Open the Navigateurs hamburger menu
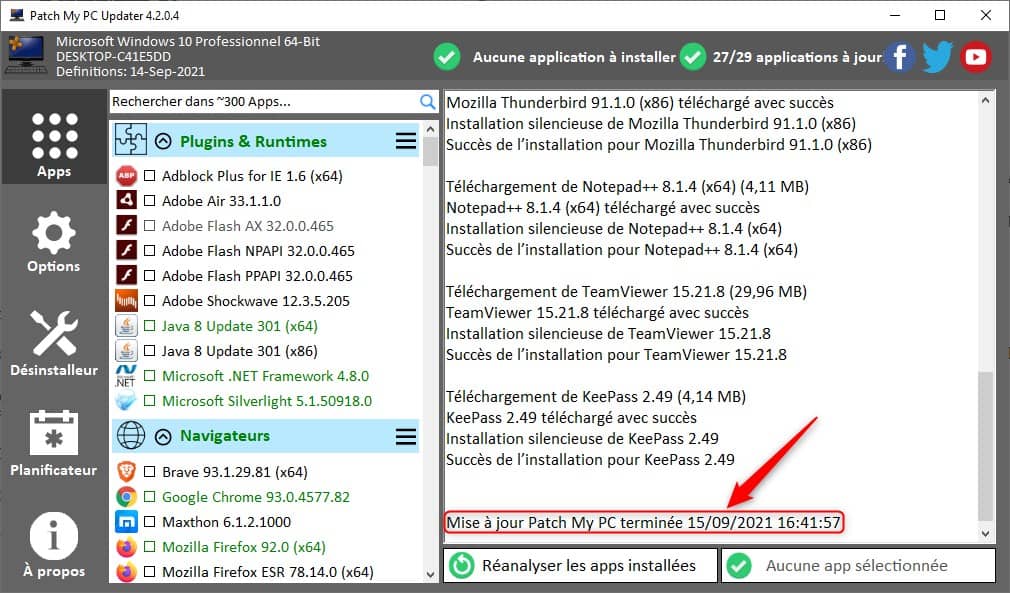This screenshot has width=1010, height=593. pyautogui.click(x=406, y=437)
